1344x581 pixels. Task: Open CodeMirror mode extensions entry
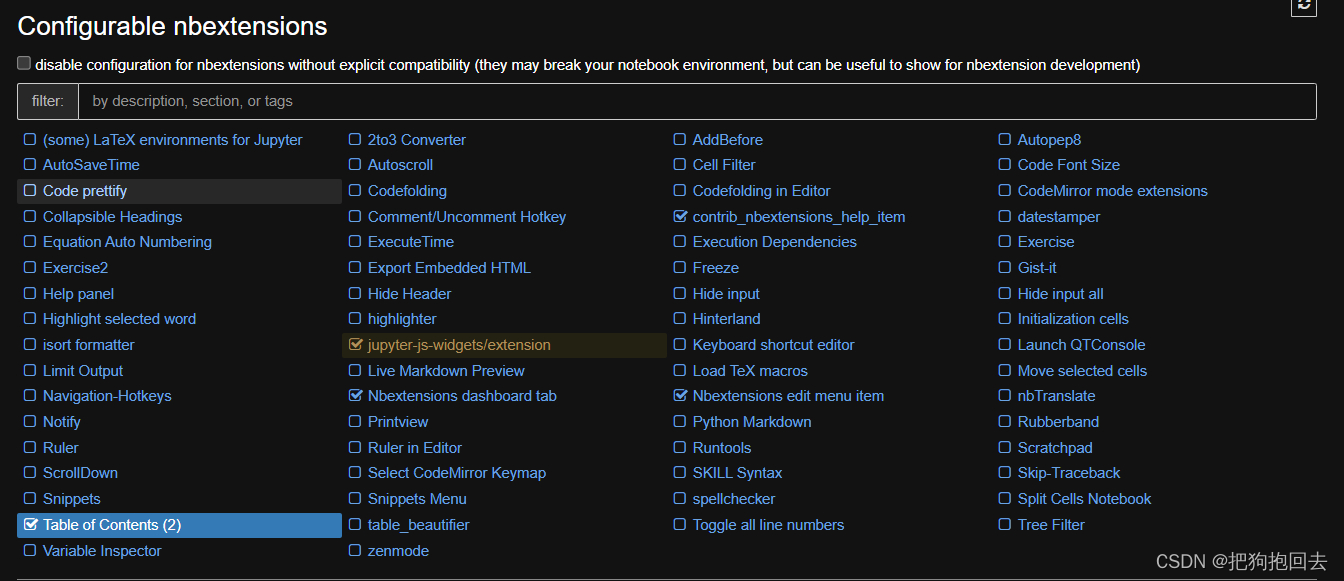click(1113, 191)
